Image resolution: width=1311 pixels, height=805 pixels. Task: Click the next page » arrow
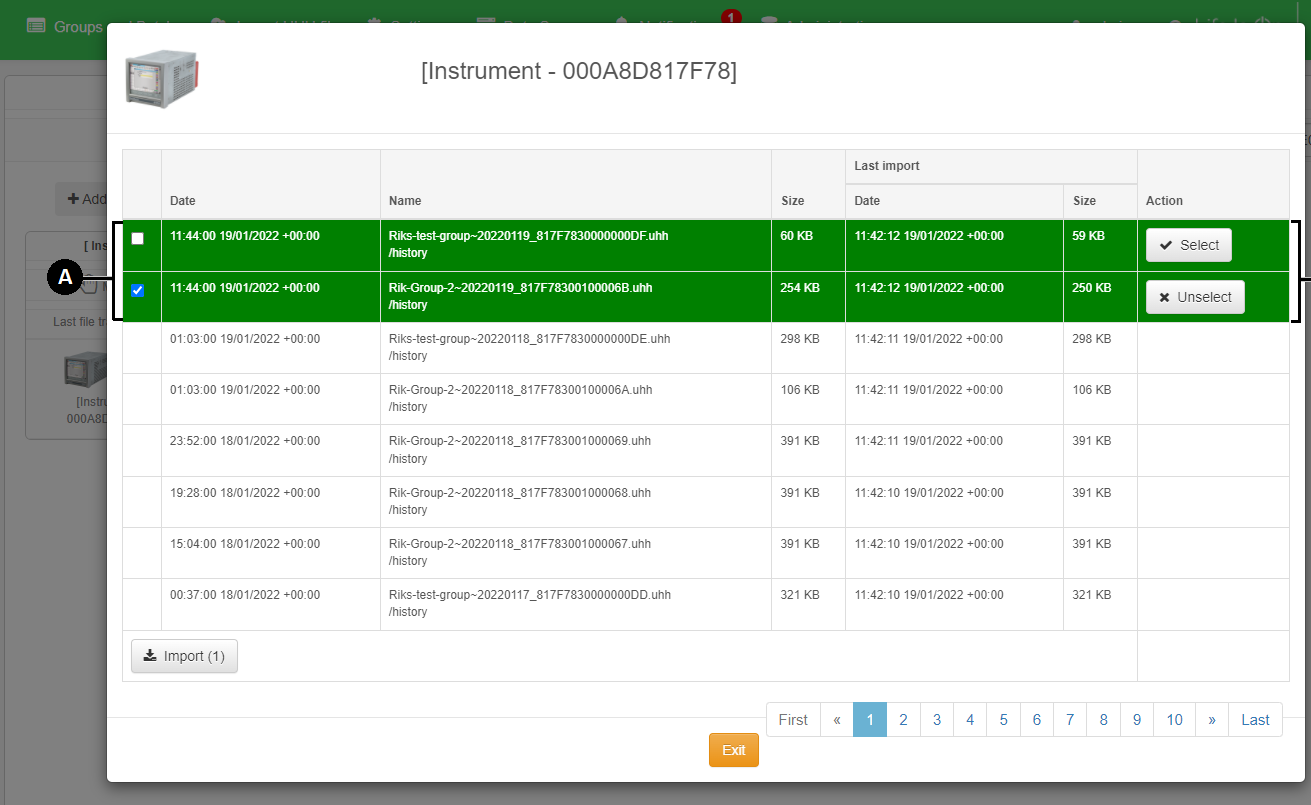tap(1211, 720)
